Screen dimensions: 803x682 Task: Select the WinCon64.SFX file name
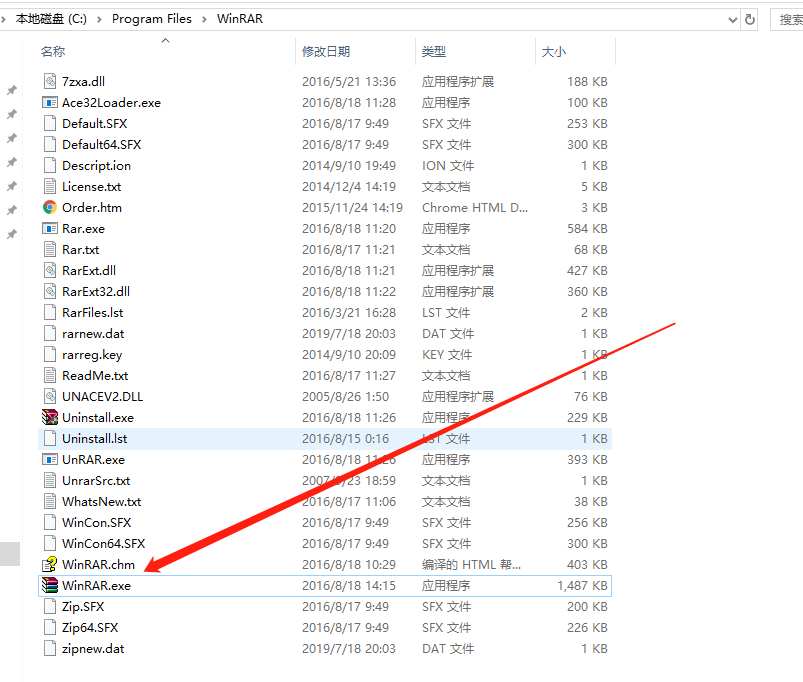pos(103,543)
